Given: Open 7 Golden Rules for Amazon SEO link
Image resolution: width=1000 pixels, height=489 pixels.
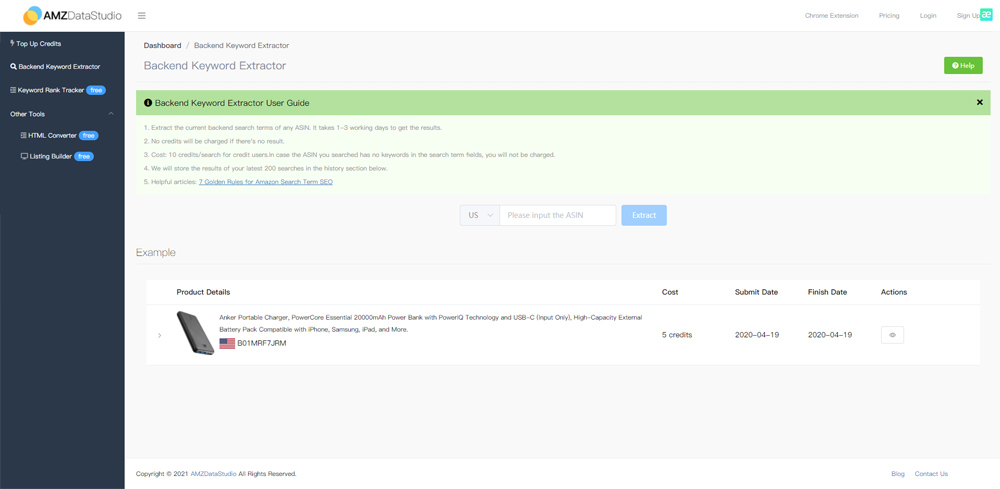Looking at the screenshot, I should 265,182.
